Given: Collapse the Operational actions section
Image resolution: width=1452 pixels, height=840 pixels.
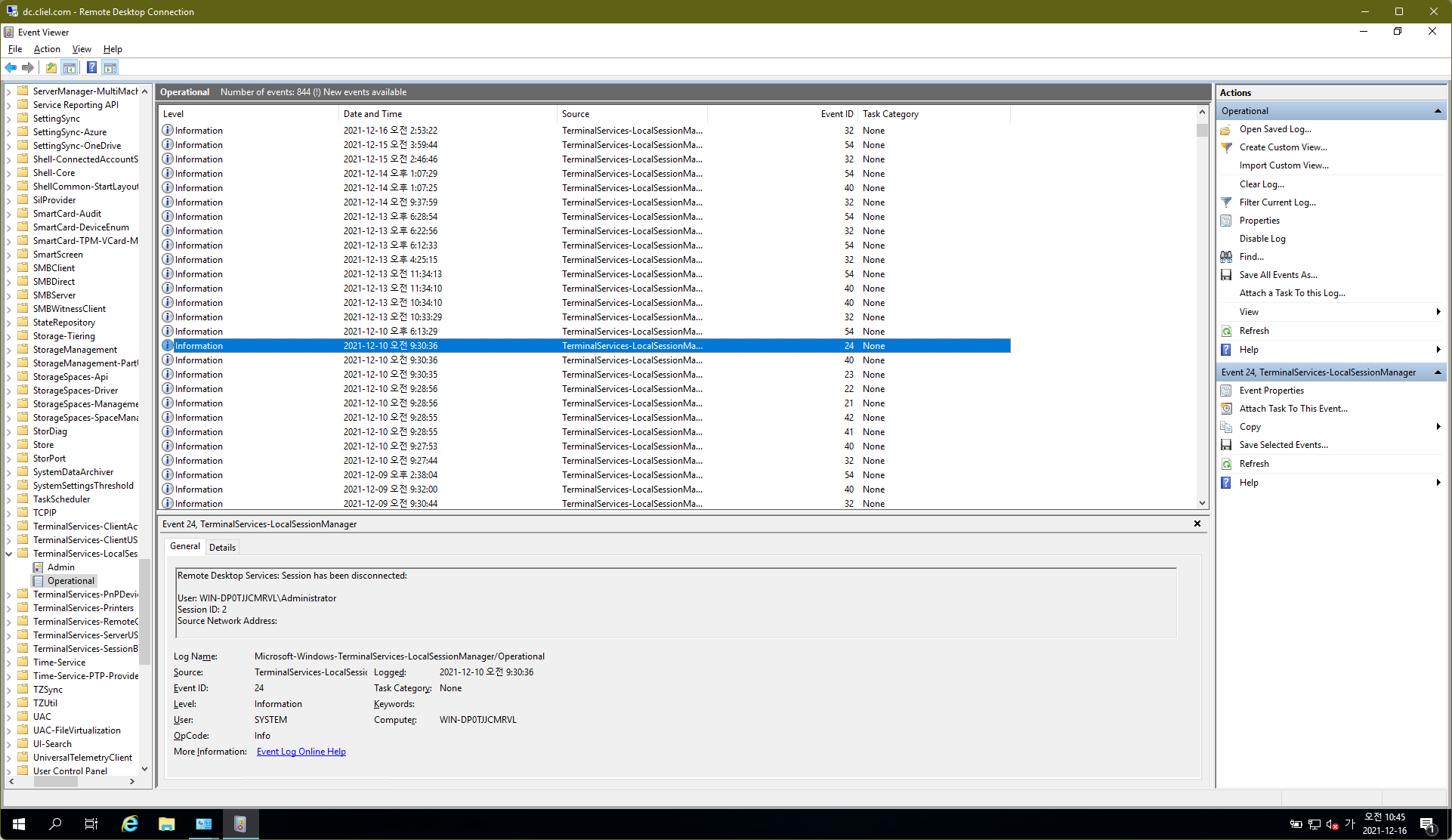Looking at the screenshot, I should click(x=1438, y=111).
